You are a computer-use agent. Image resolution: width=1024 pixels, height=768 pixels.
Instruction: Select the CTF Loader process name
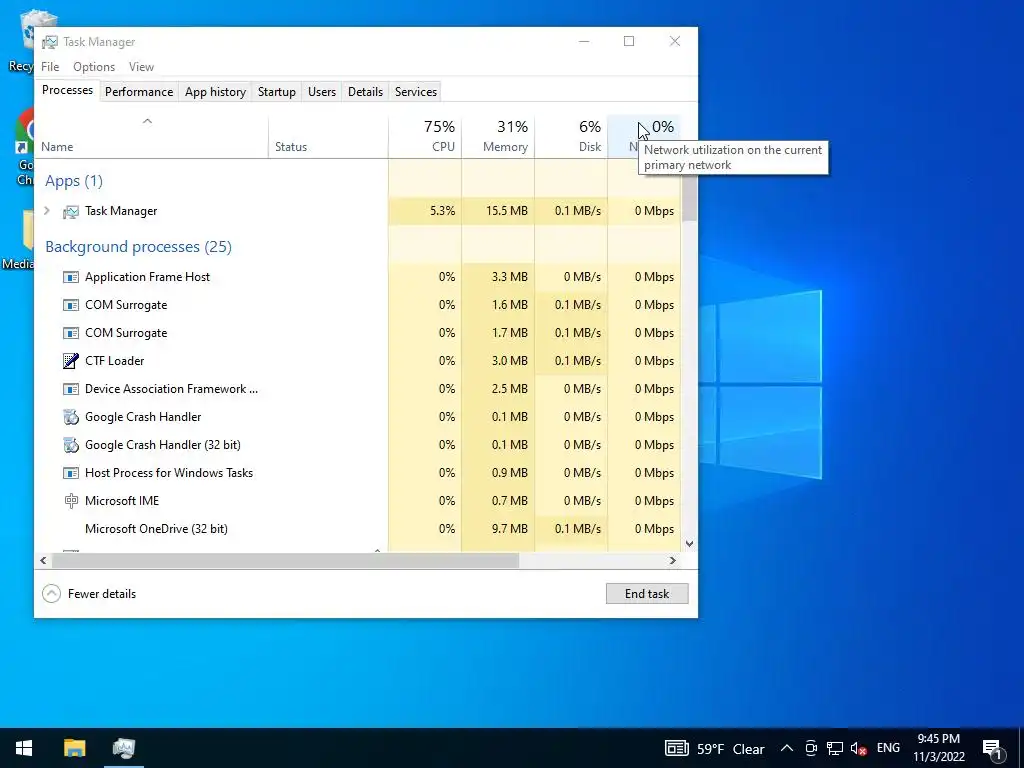tap(114, 360)
